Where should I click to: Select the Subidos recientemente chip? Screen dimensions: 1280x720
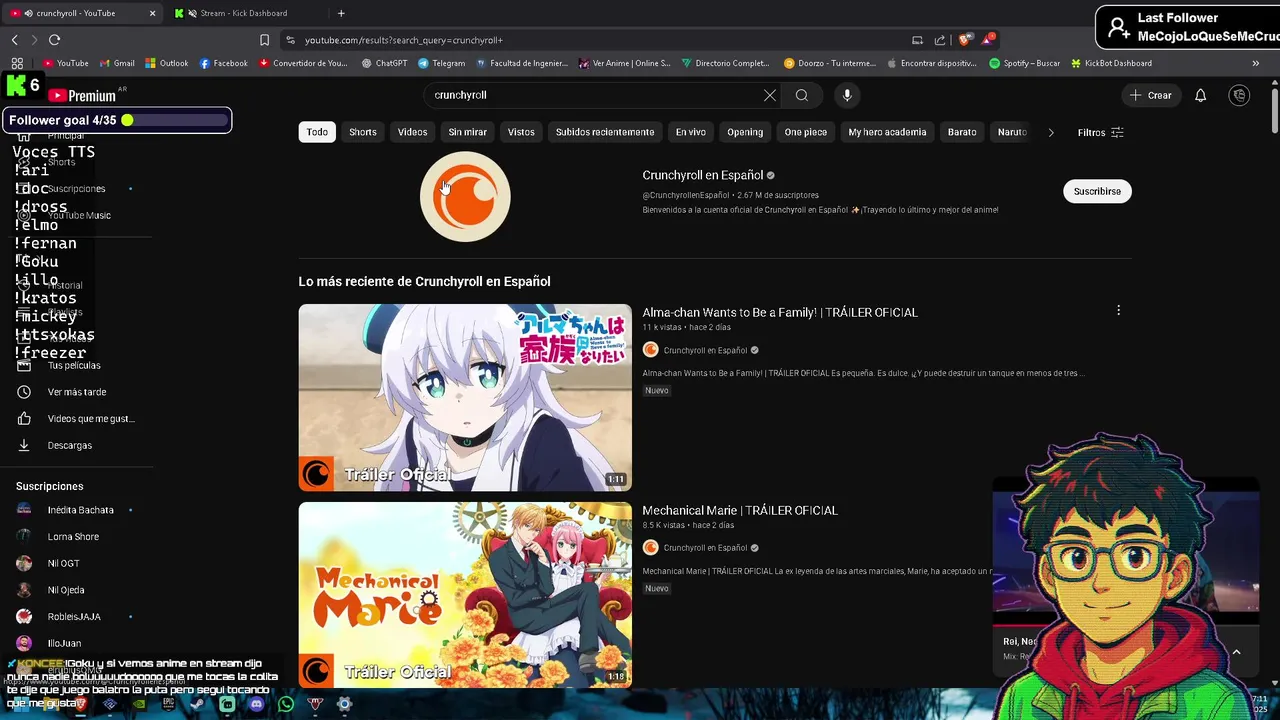(605, 132)
